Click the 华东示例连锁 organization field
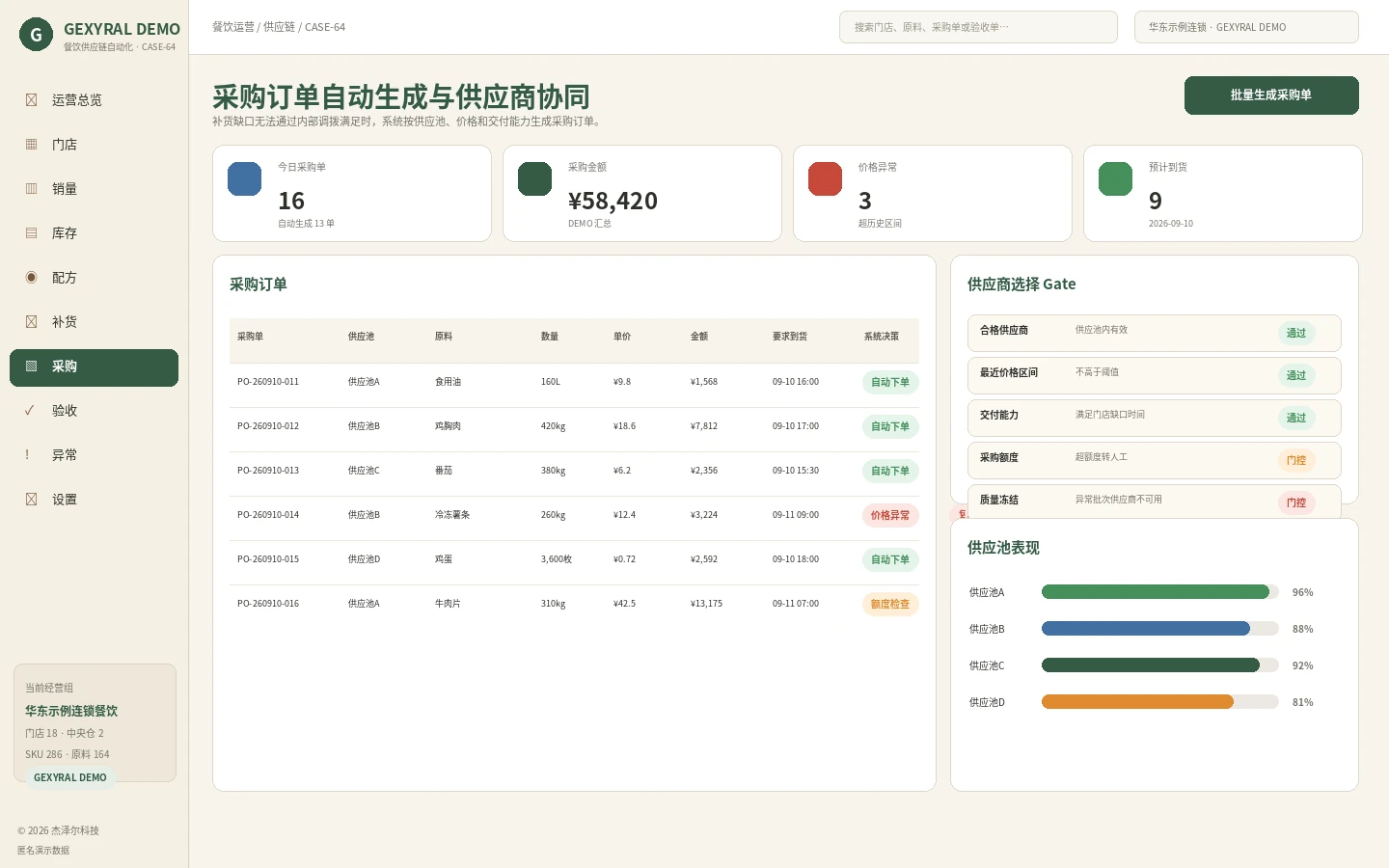 pyautogui.click(x=1246, y=27)
